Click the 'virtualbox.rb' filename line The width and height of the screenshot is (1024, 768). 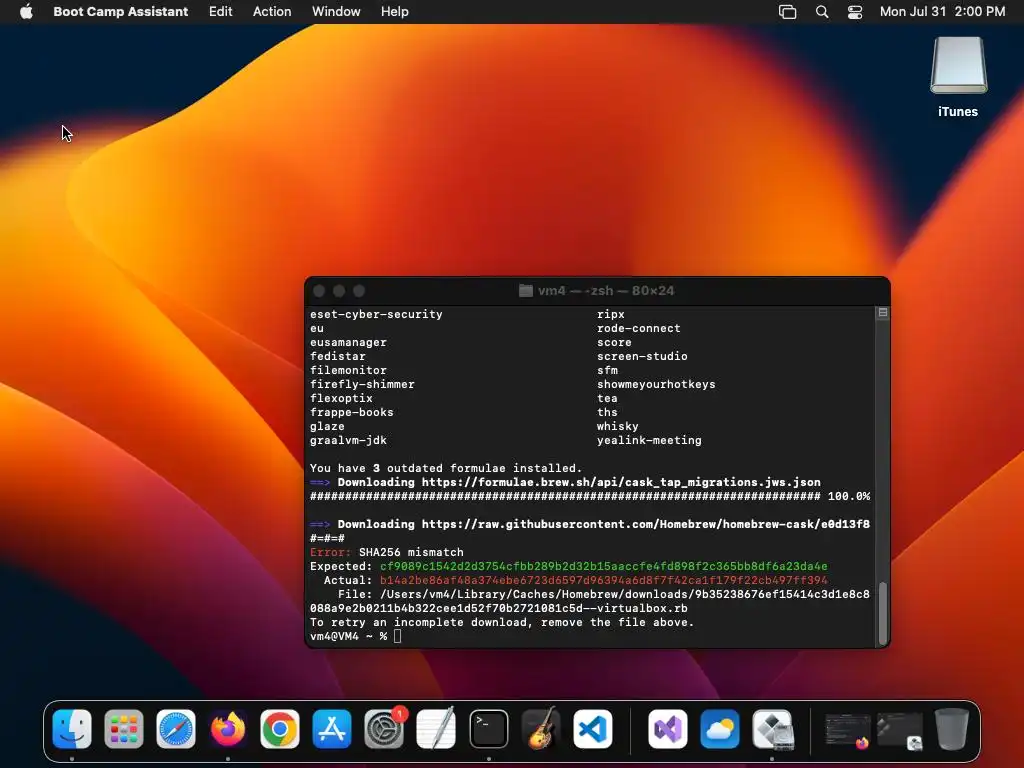click(498, 608)
